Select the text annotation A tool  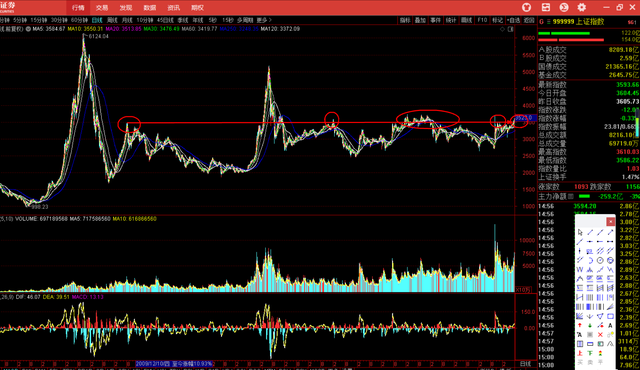(610, 326)
